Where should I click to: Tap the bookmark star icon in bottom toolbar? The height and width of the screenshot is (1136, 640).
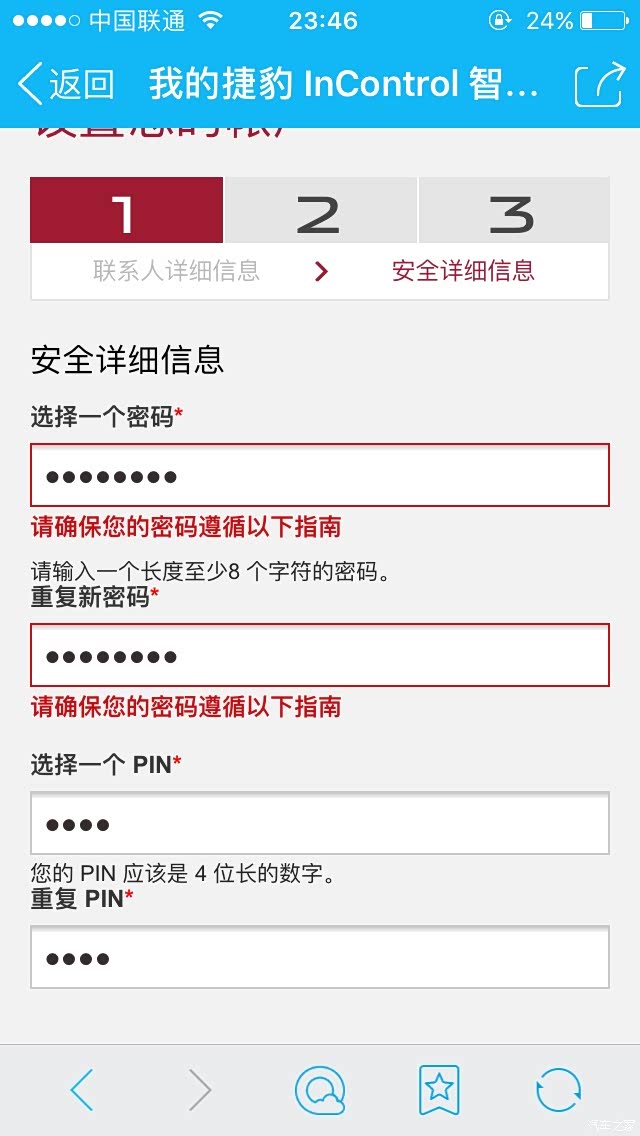[439, 1088]
